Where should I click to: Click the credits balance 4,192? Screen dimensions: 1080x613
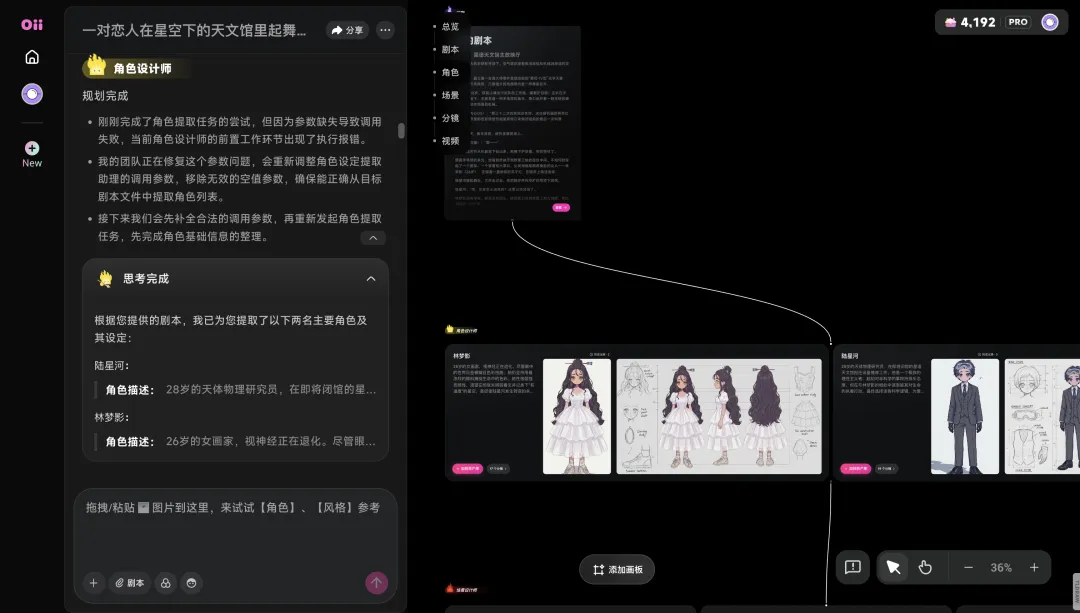tap(970, 22)
